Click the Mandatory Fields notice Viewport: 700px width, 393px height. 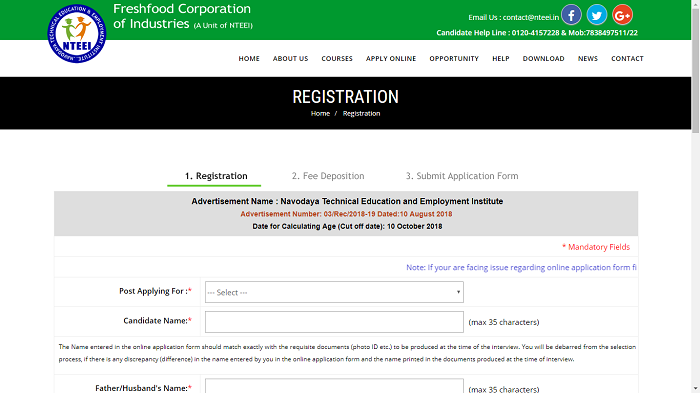[596, 247]
